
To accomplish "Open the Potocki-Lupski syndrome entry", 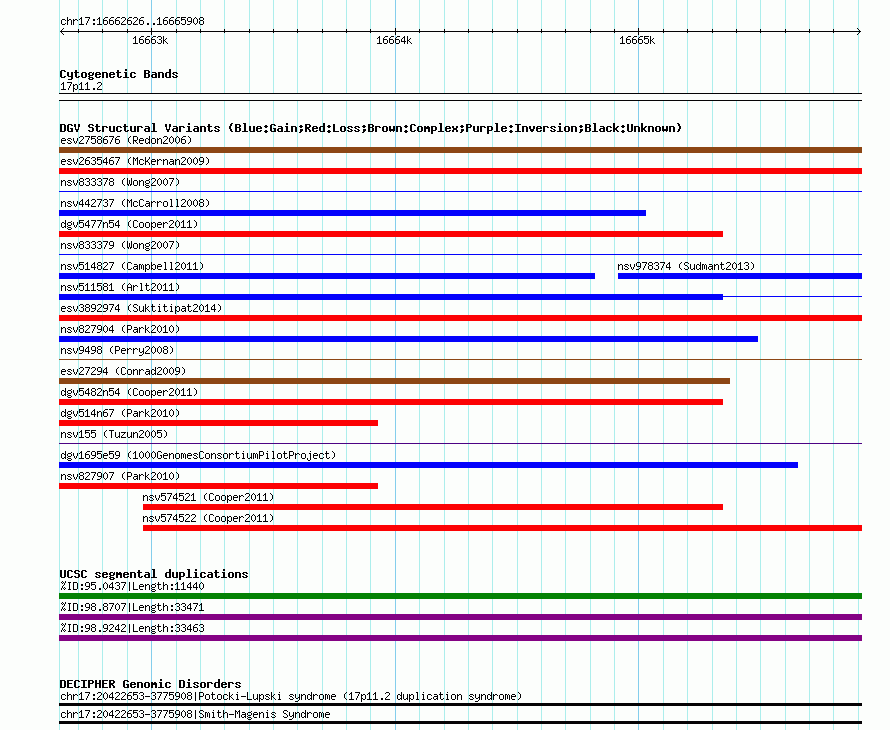I will click(291, 697).
